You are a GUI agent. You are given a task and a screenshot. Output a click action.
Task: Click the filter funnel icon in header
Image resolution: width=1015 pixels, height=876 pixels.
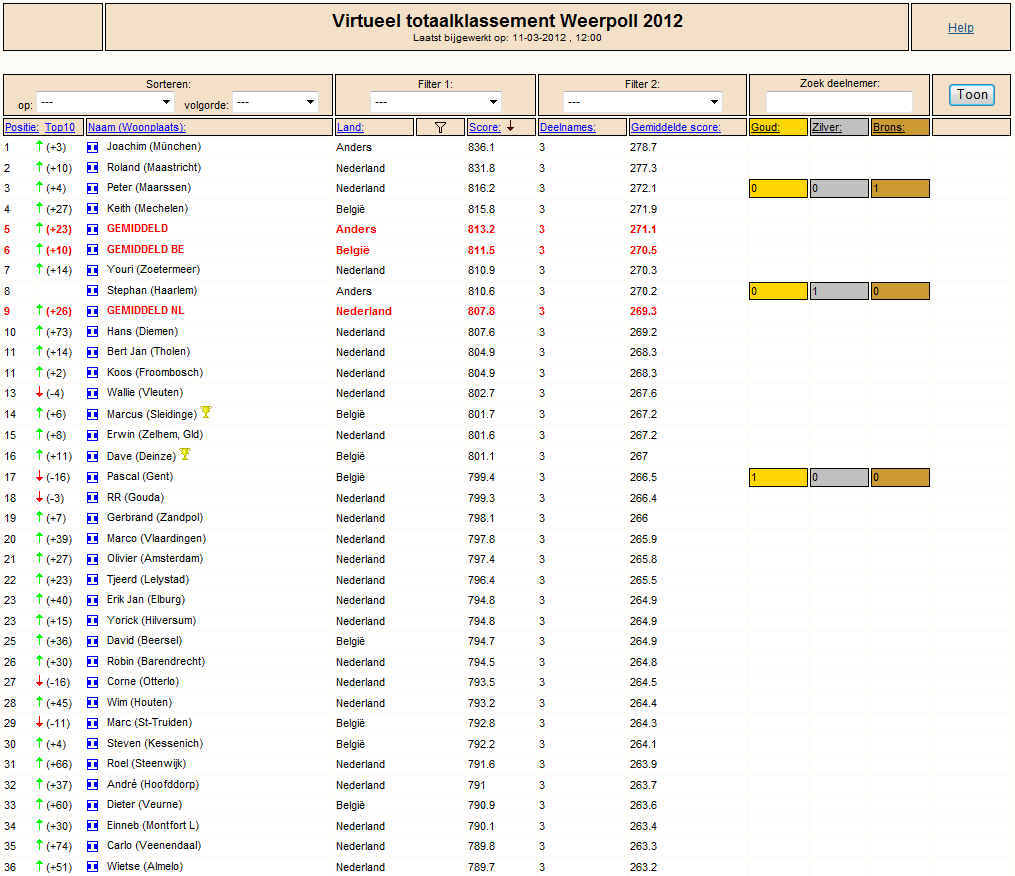[440, 128]
